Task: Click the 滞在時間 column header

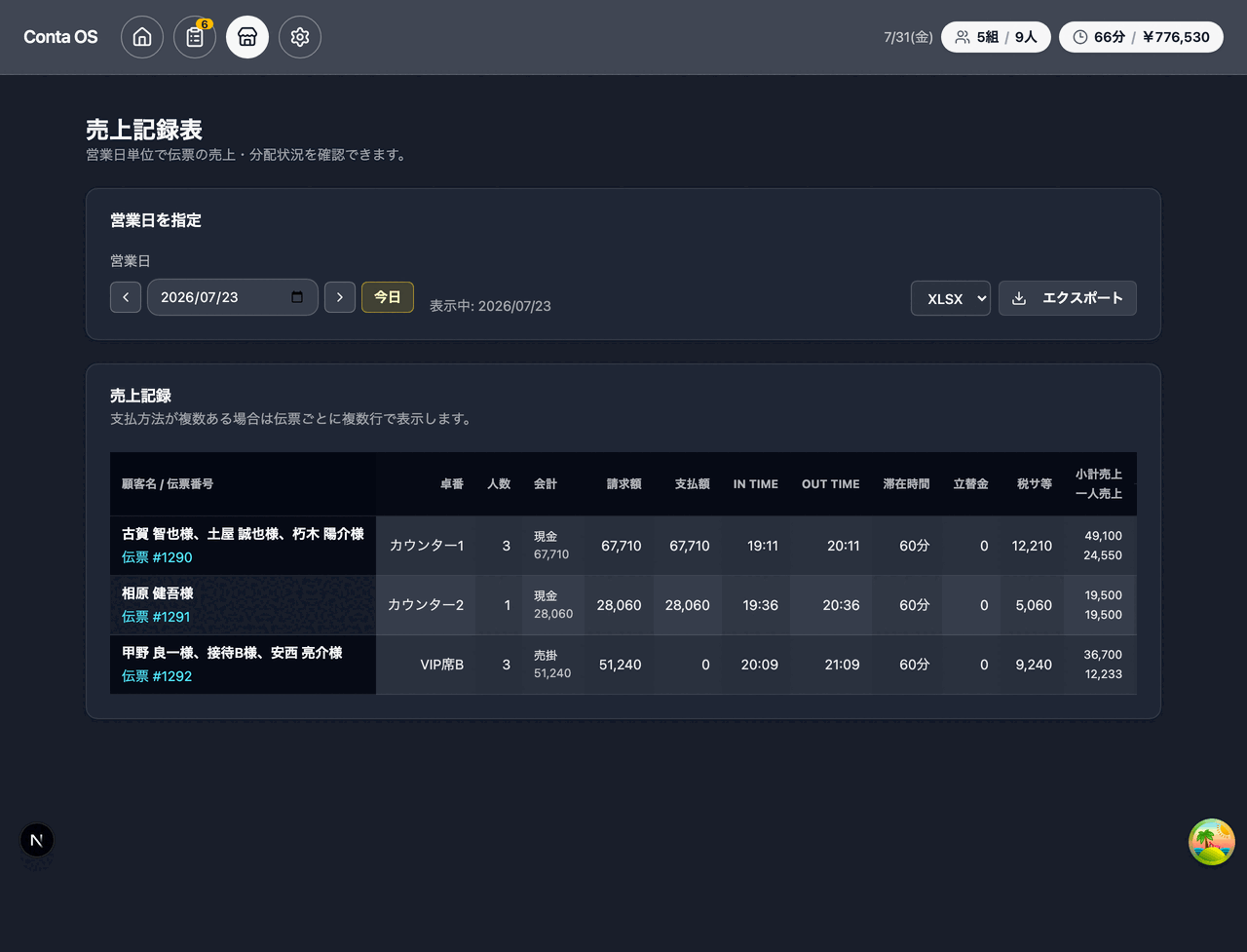Action: pyautogui.click(x=907, y=484)
